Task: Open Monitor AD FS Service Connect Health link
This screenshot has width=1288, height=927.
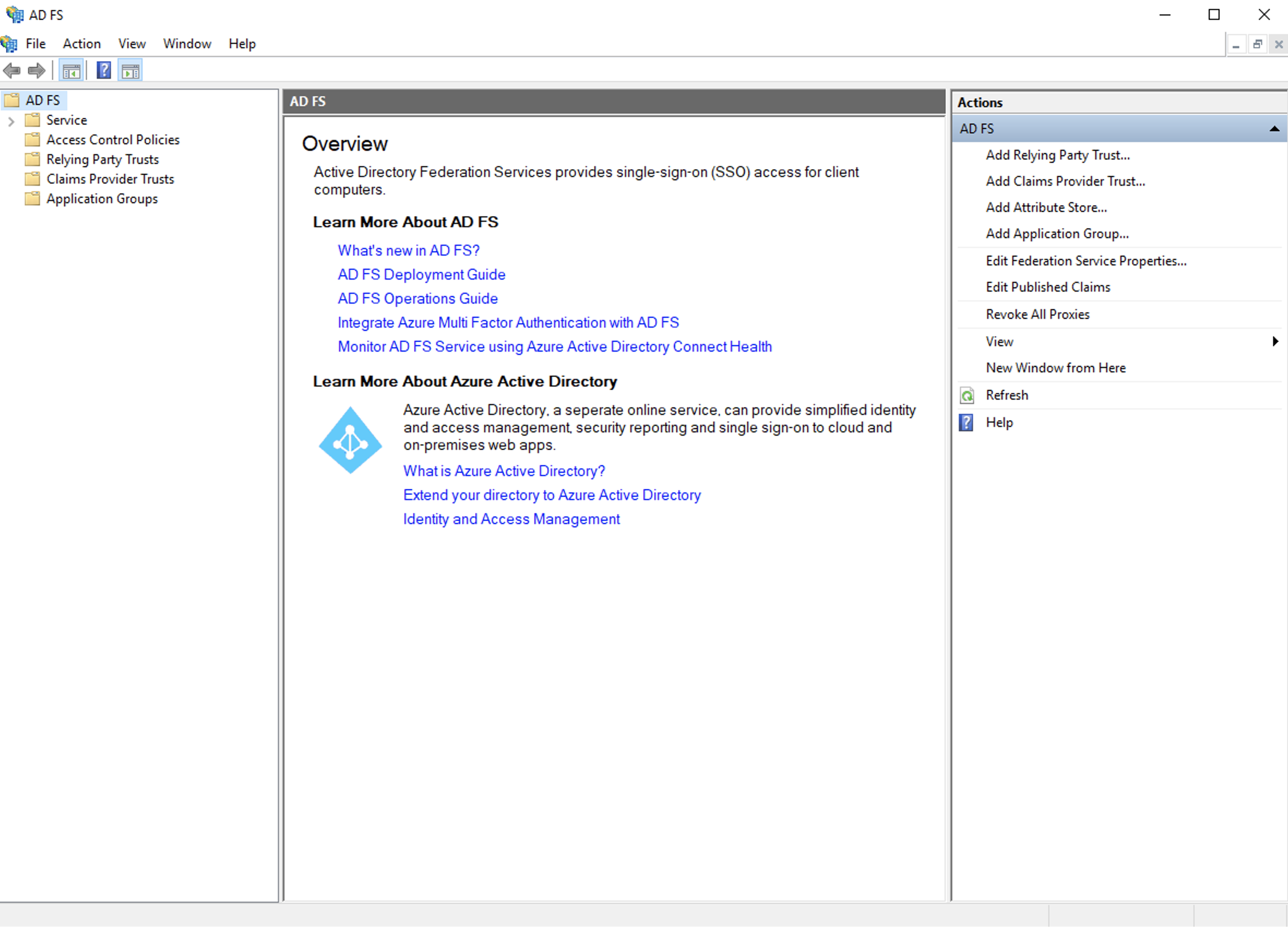Action: [555, 347]
